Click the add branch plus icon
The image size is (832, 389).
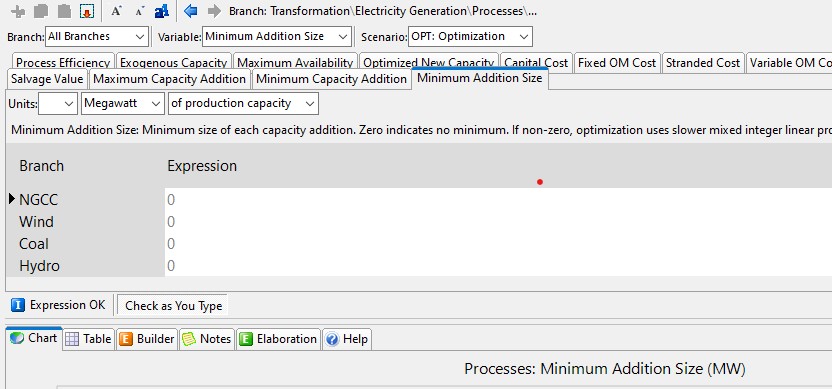coord(18,11)
